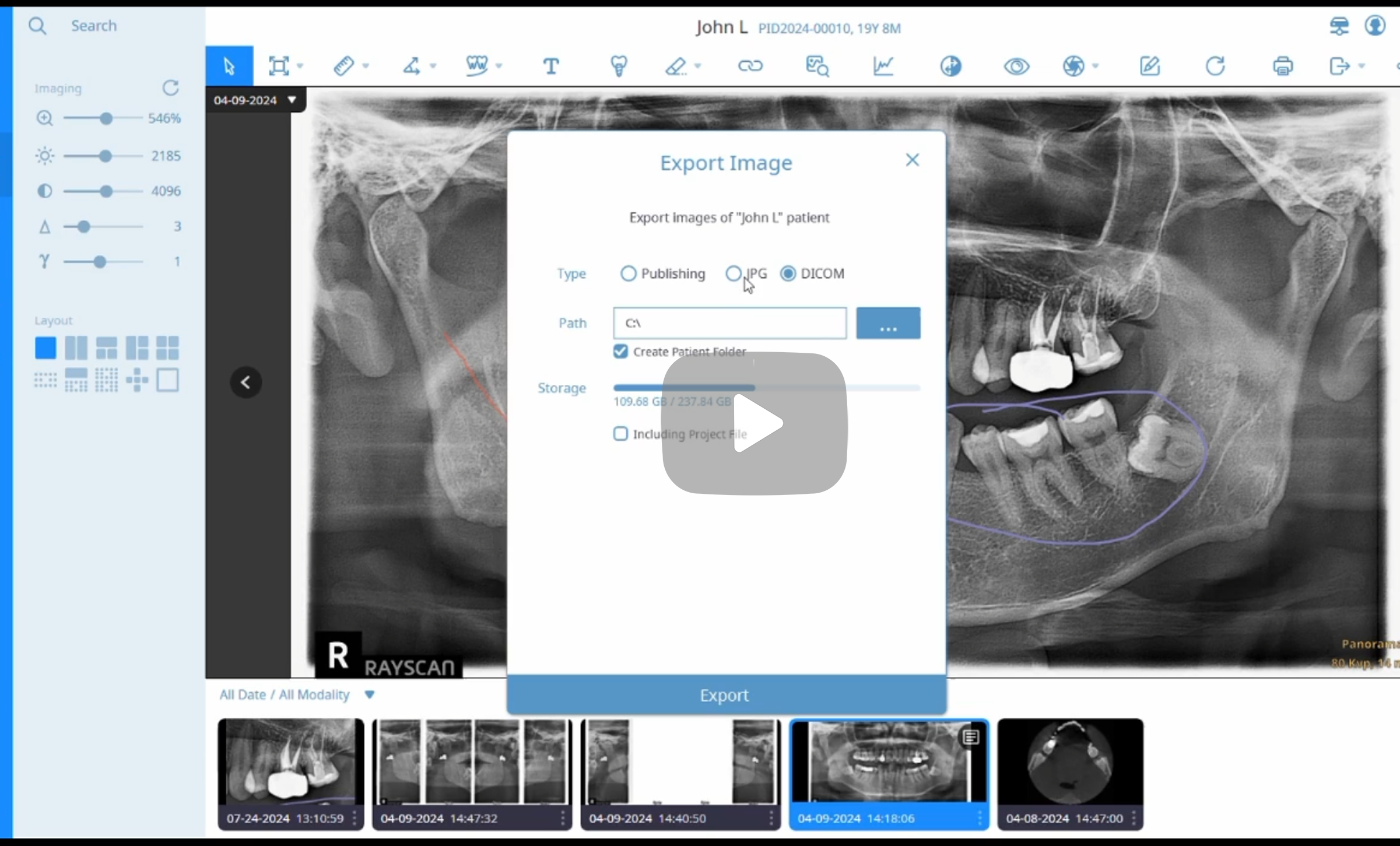
Task: Click the profile graph tool icon
Action: (x=883, y=66)
